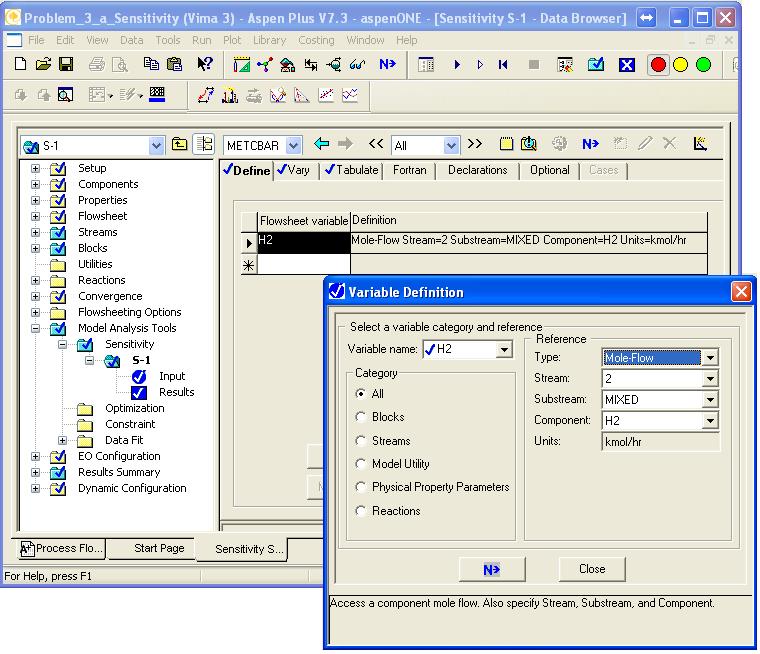Collapse the Model Analysis Tools node
Viewport: 760px width, 654px height.
tap(35, 328)
